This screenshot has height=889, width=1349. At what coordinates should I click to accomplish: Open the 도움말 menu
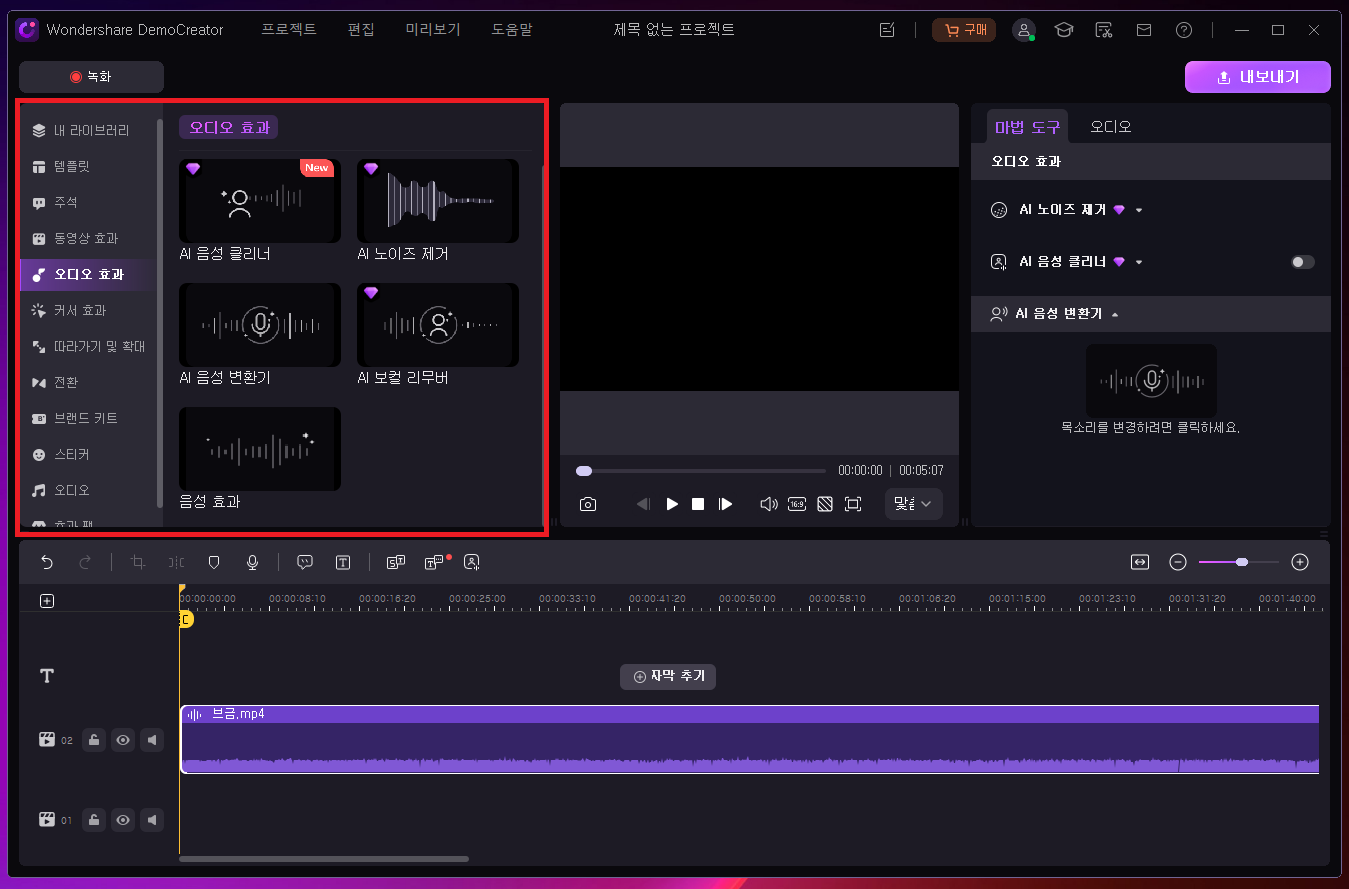pos(512,30)
